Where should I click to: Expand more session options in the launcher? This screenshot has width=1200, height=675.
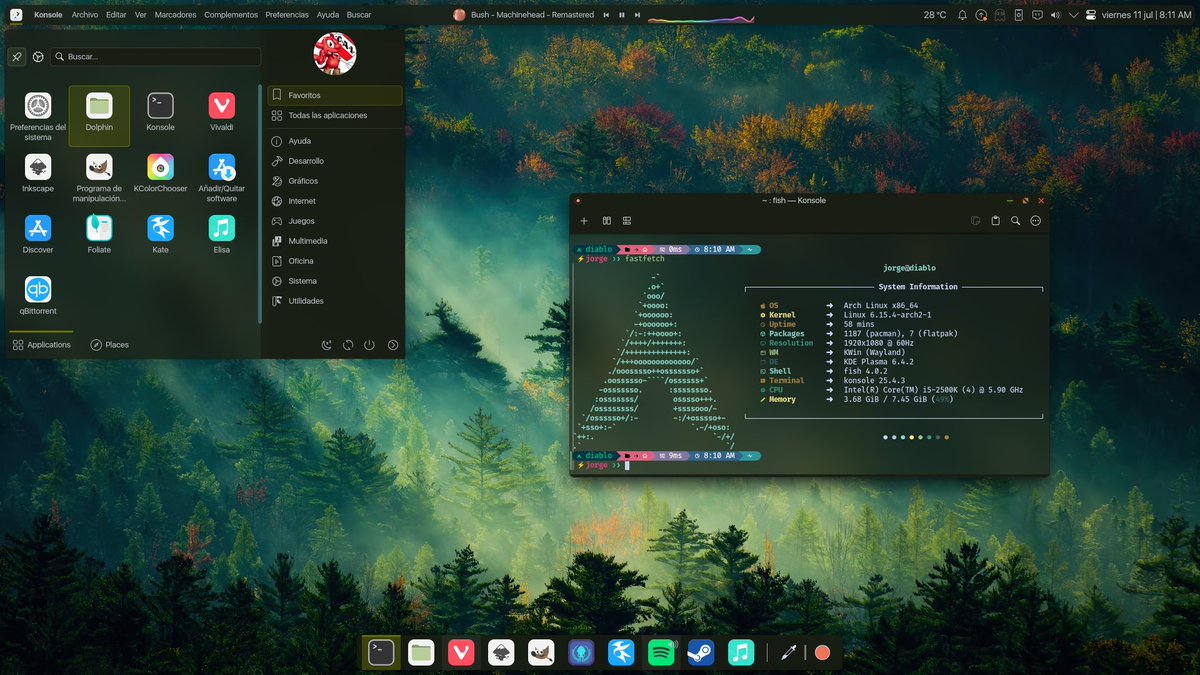tap(391, 344)
